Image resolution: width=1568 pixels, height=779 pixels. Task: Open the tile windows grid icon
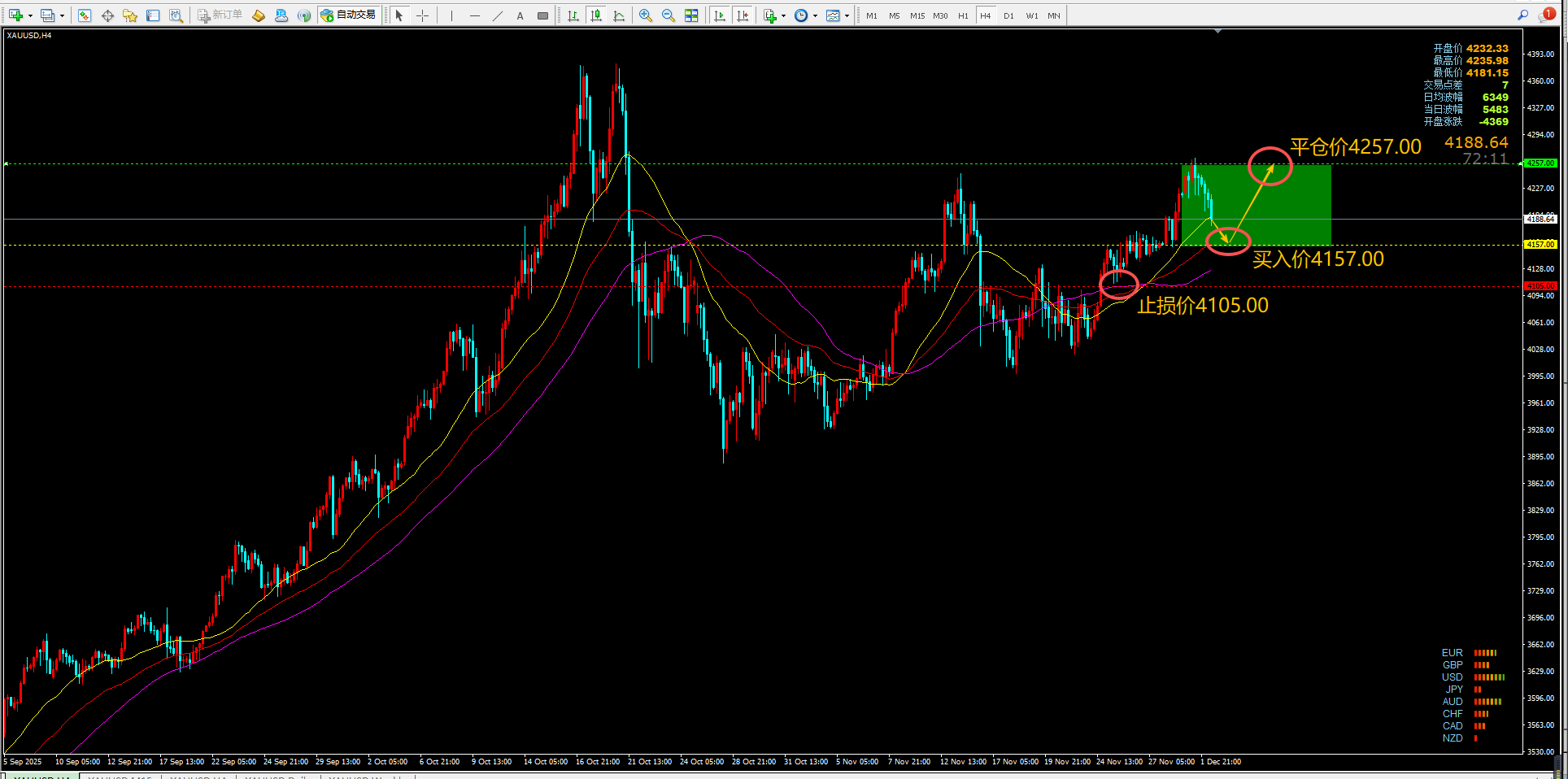coord(691,15)
